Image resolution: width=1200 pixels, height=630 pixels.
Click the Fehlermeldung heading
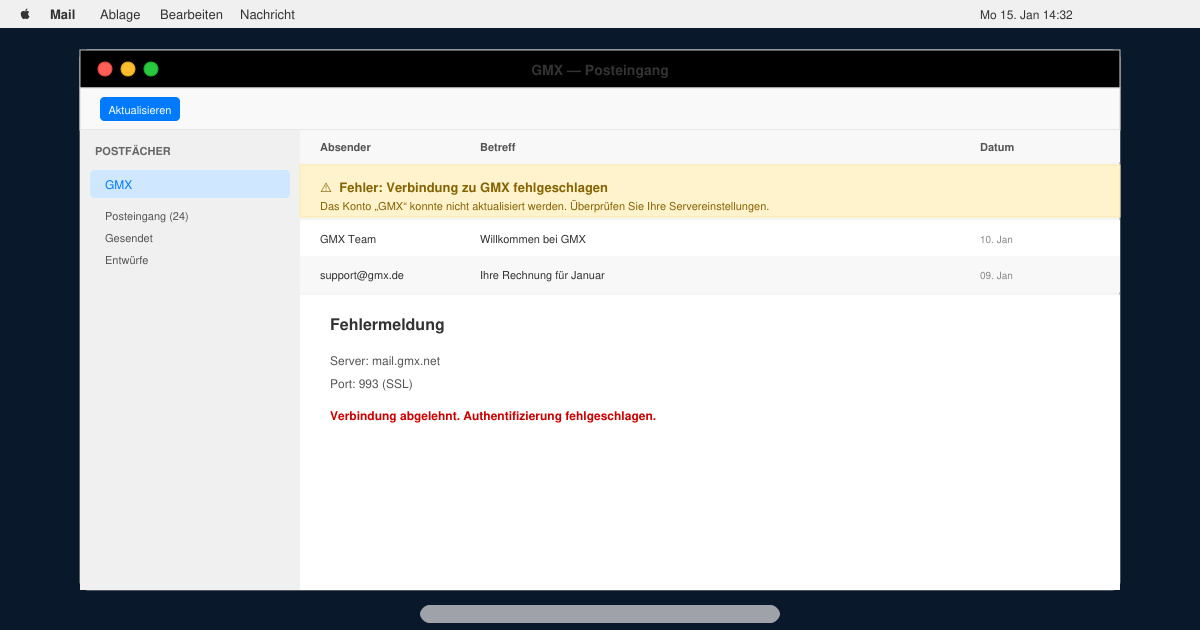point(387,324)
